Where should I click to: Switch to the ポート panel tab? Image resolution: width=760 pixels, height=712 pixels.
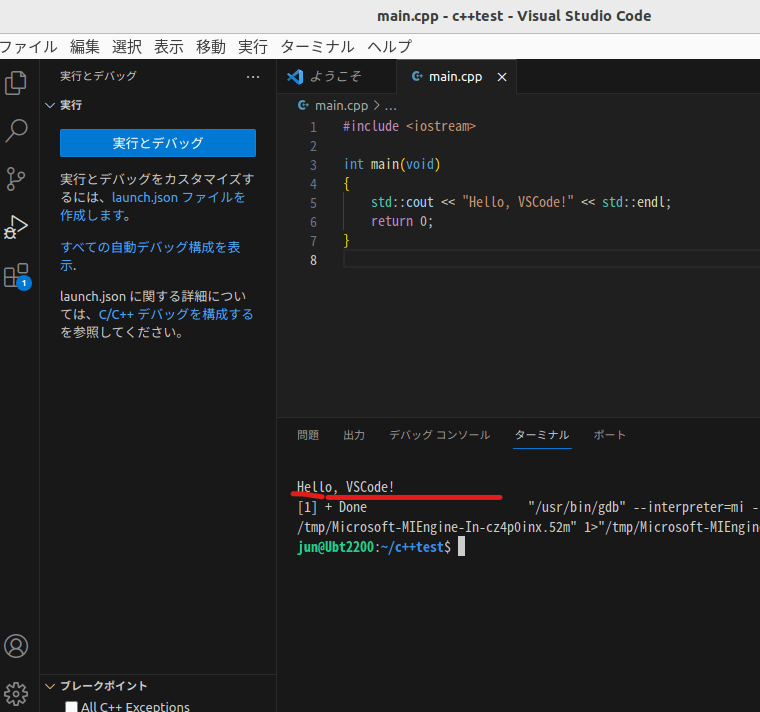pos(609,435)
